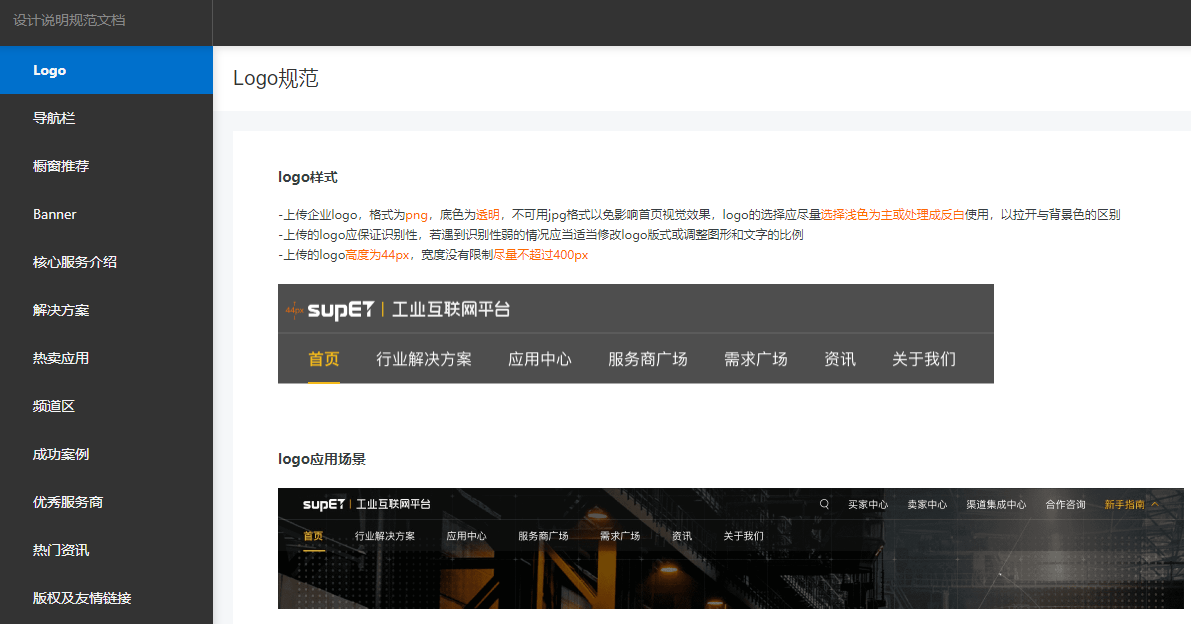Click 渠道集成中心 link in scene preview
Image resolution: width=1191 pixels, height=624 pixels.
point(997,504)
